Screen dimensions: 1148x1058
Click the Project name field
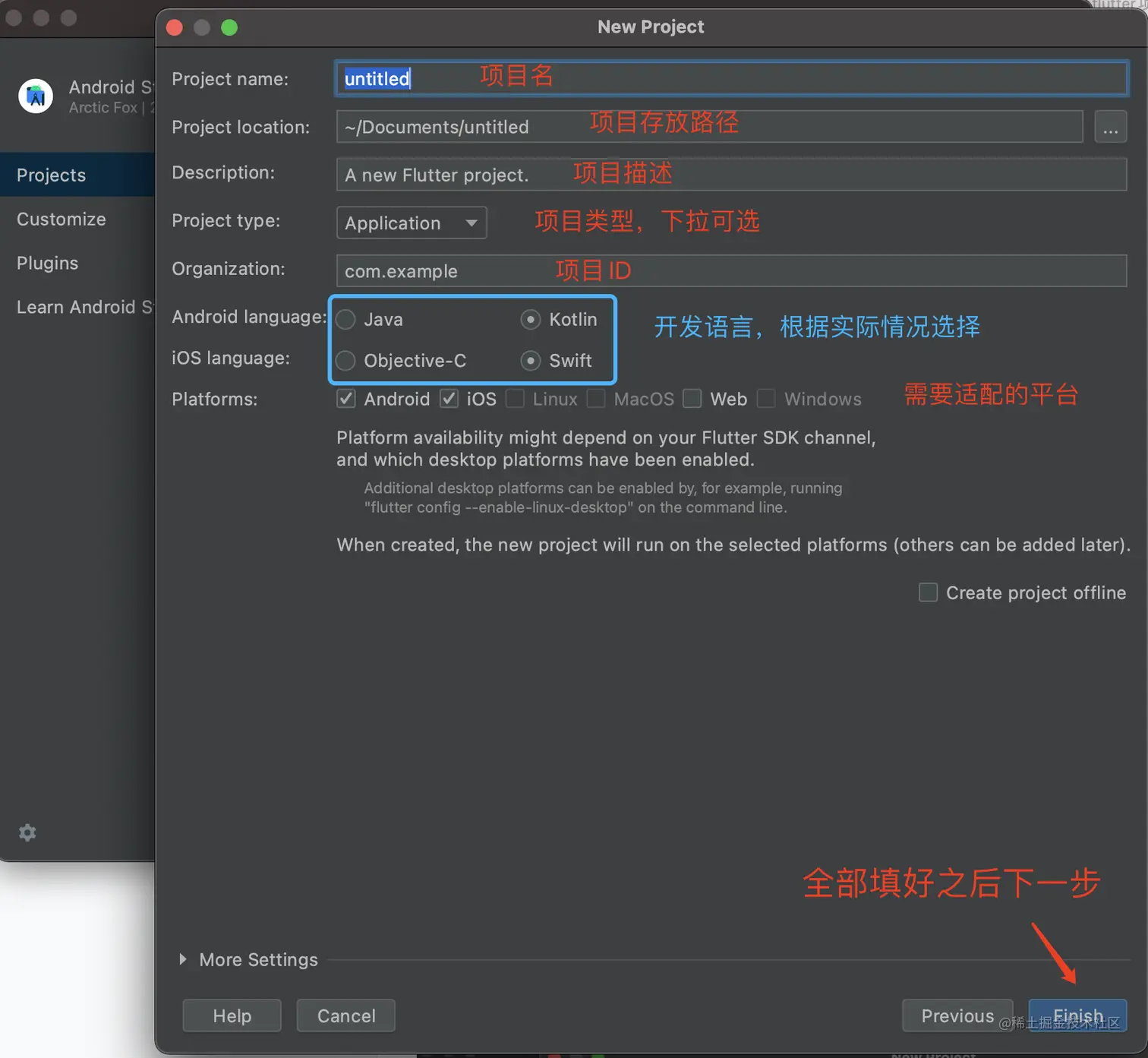[731, 78]
